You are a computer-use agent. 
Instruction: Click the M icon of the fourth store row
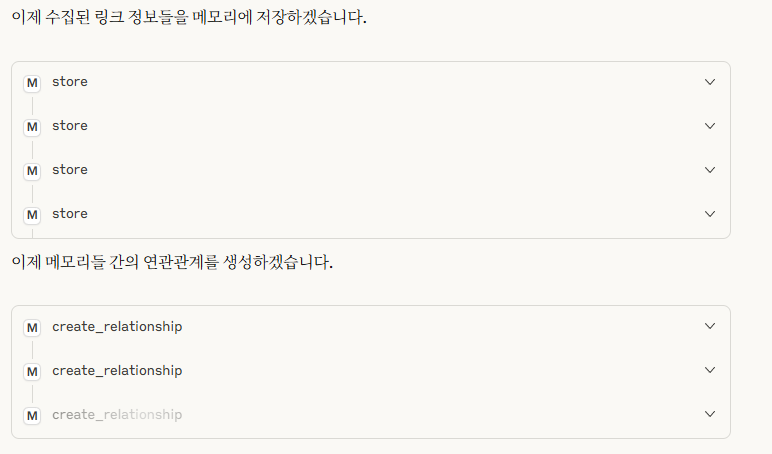pos(32,215)
